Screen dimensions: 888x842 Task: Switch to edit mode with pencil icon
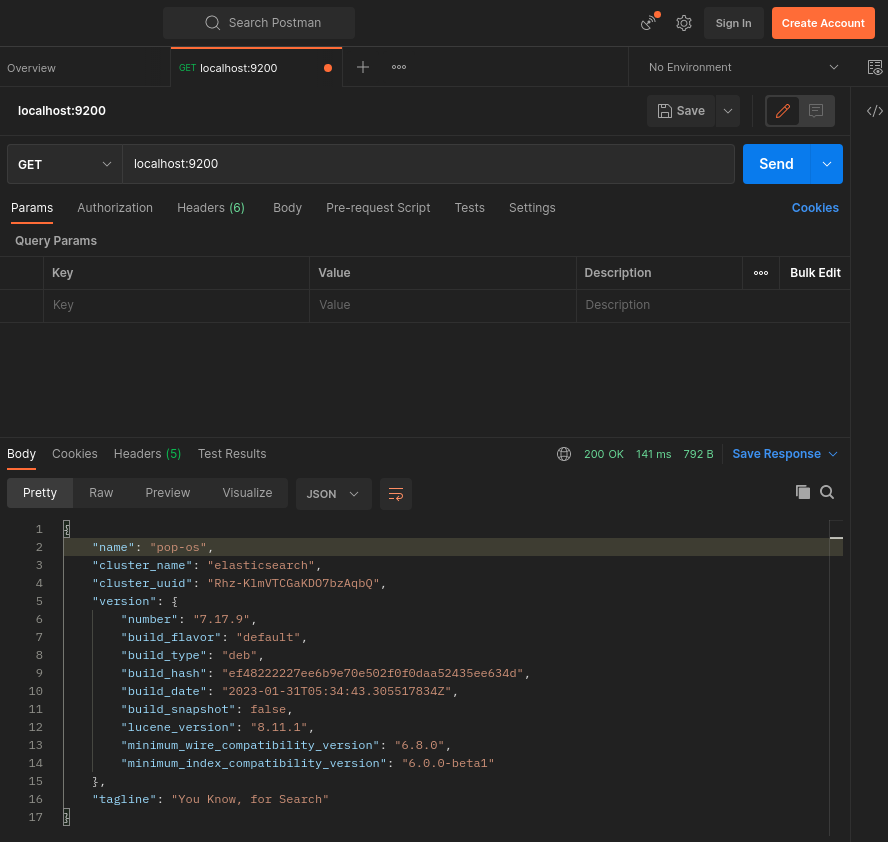coord(783,111)
